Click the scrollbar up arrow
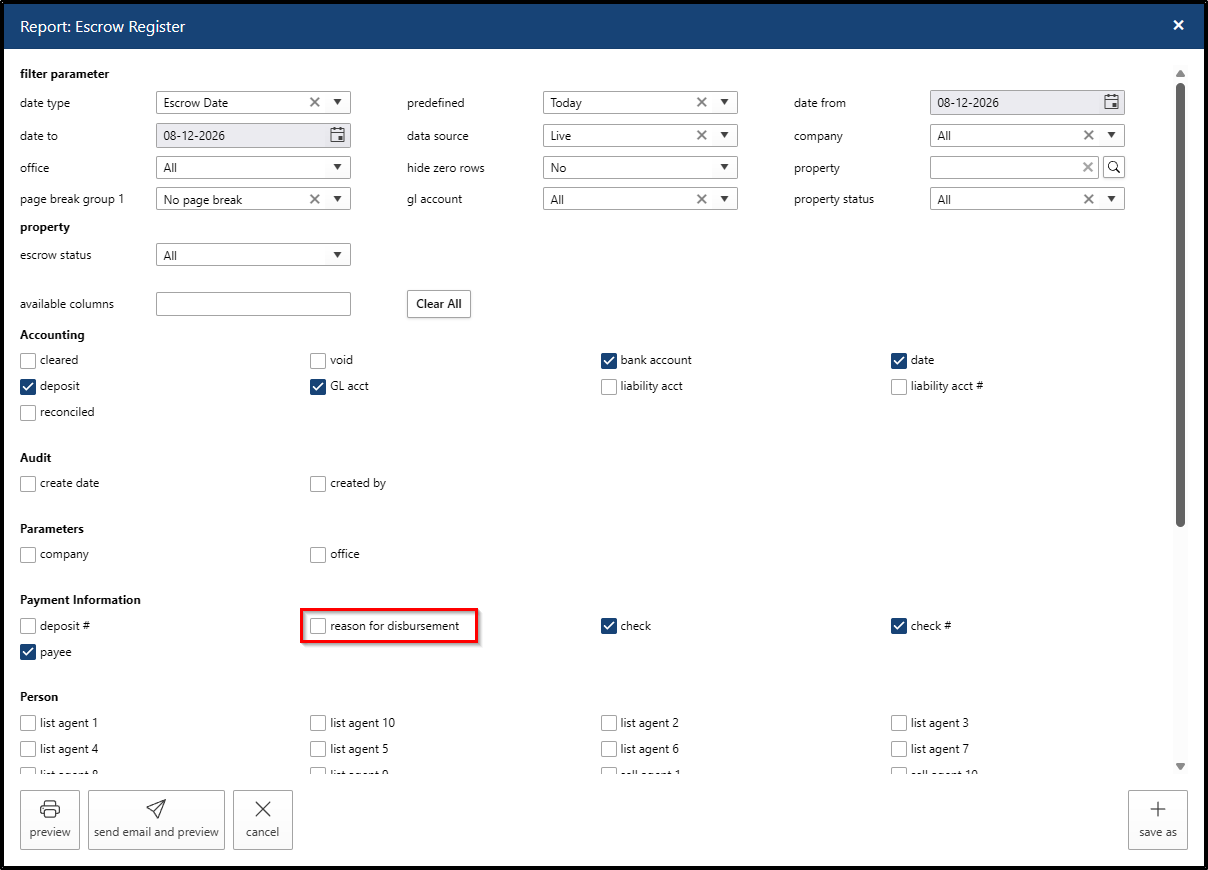This screenshot has height=870, width=1208. coord(1180,74)
